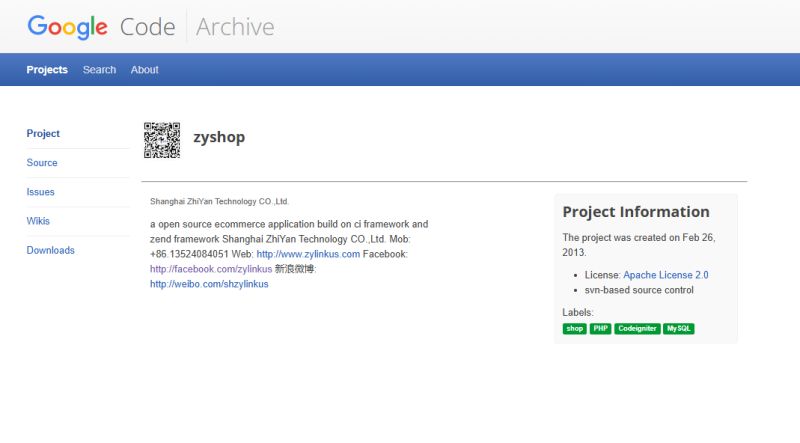Click the project created on Feb 26 text

click(x=639, y=245)
